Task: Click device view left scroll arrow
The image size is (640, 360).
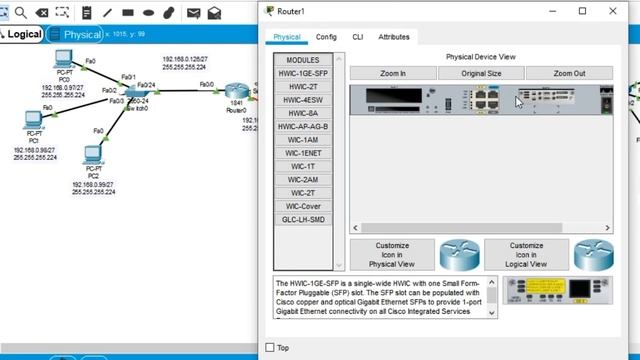Action: click(355, 228)
